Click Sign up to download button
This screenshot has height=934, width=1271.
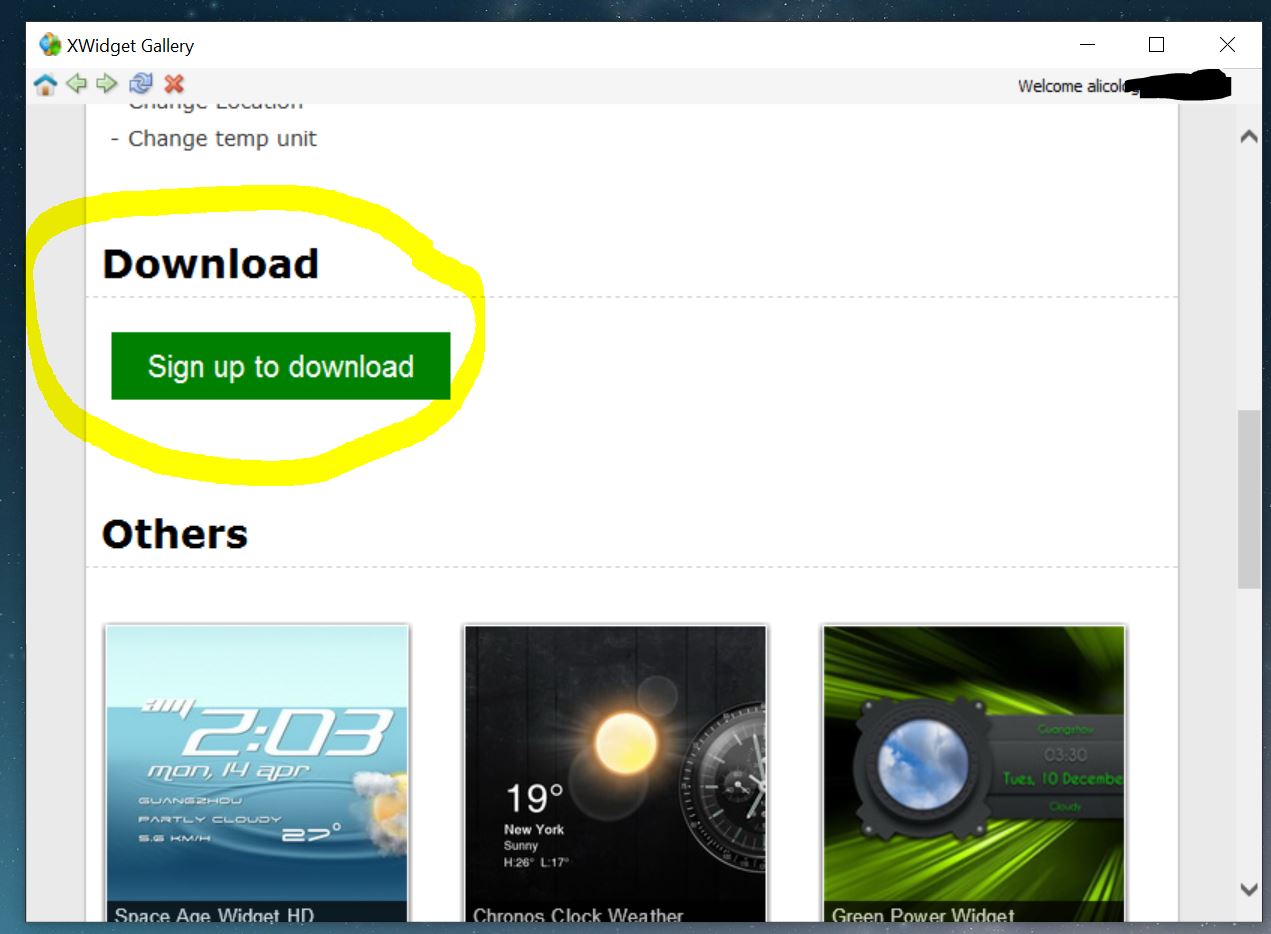pyautogui.click(x=281, y=366)
